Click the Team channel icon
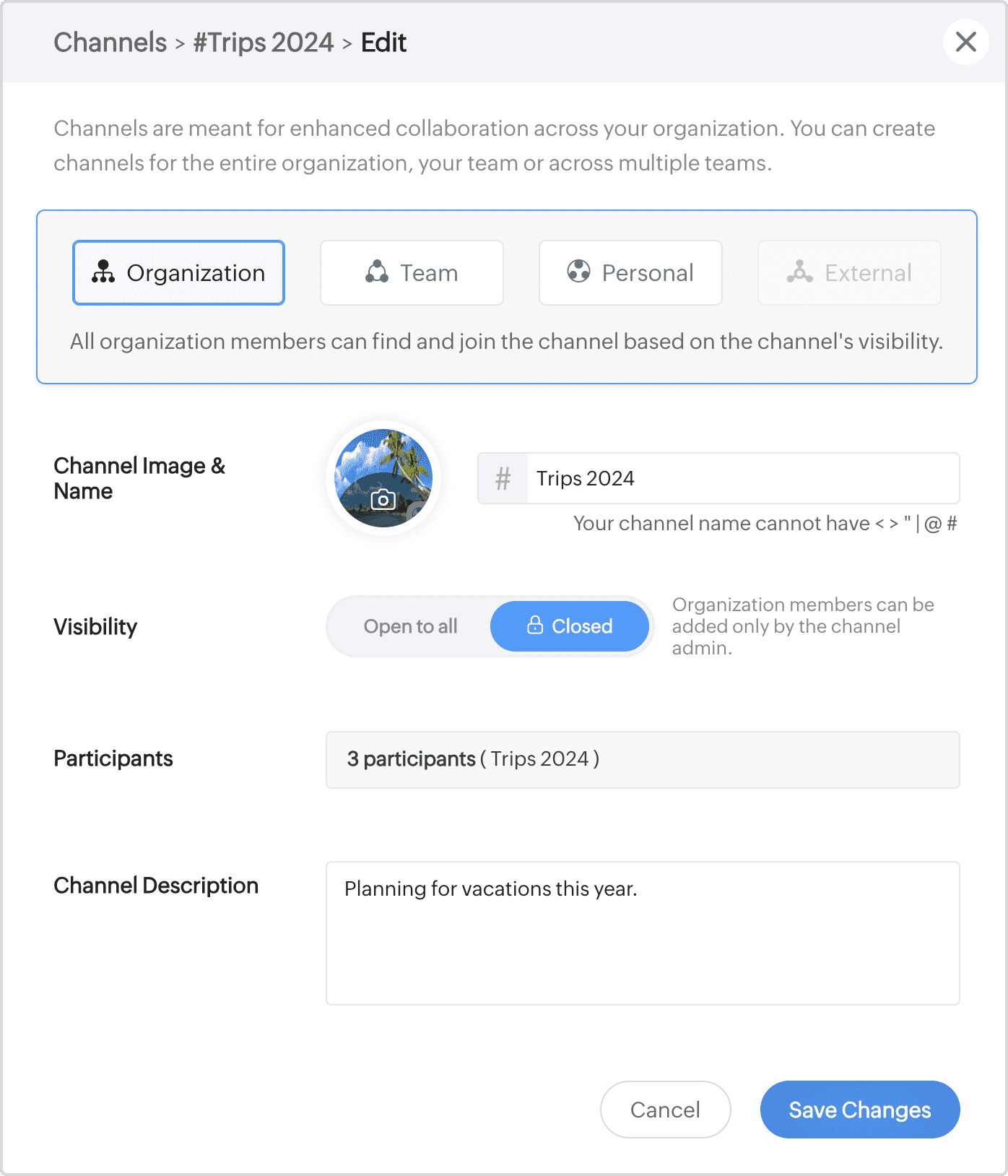The image size is (1008, 1176). [x=377, y=272]
